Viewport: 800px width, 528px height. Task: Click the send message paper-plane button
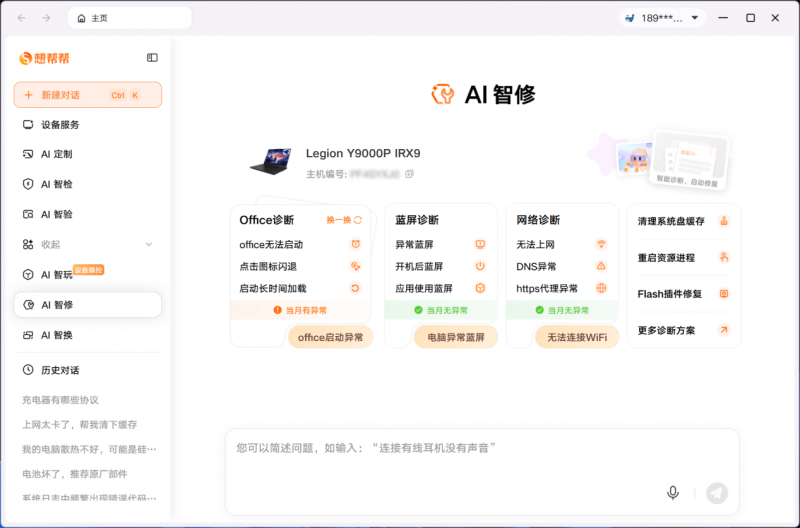point(717,493)
